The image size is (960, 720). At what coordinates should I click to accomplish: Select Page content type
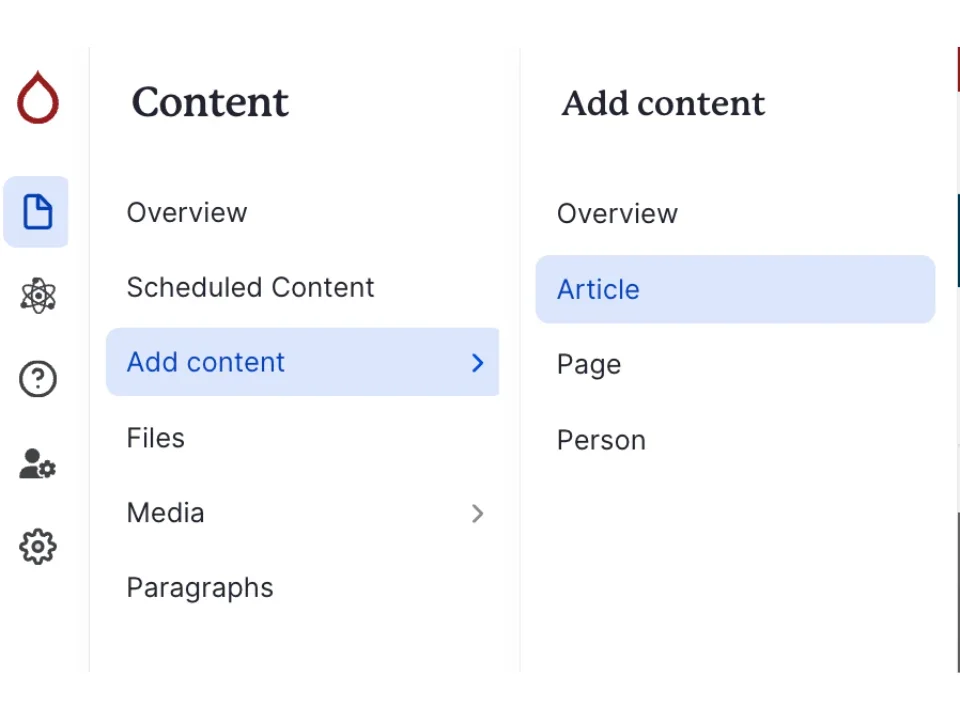588,364
